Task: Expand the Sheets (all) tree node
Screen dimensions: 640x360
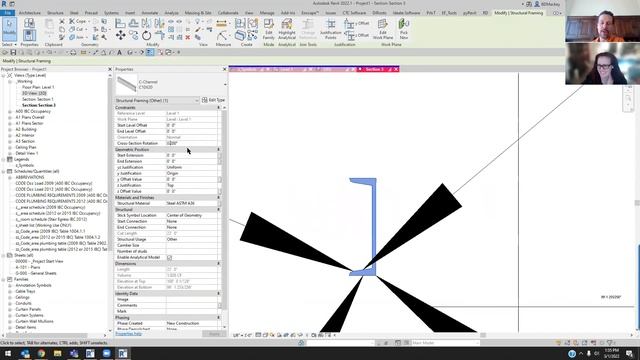Action: click(4, 256)
